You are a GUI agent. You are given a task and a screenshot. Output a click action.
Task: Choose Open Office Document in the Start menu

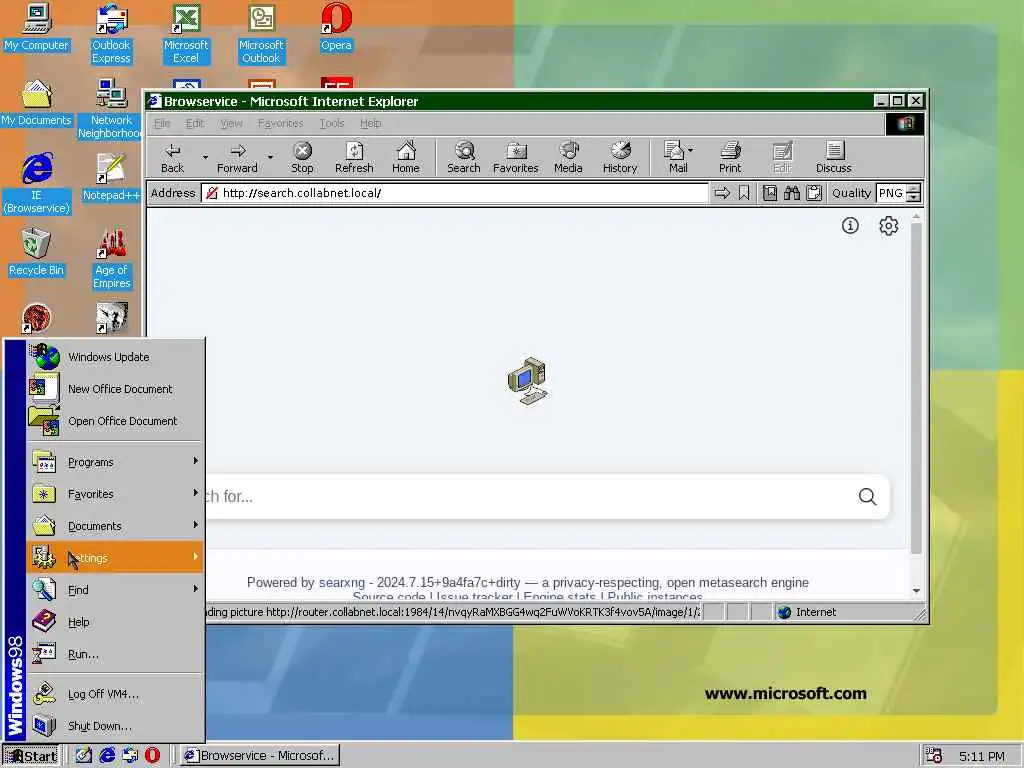[x=115, y=421]
